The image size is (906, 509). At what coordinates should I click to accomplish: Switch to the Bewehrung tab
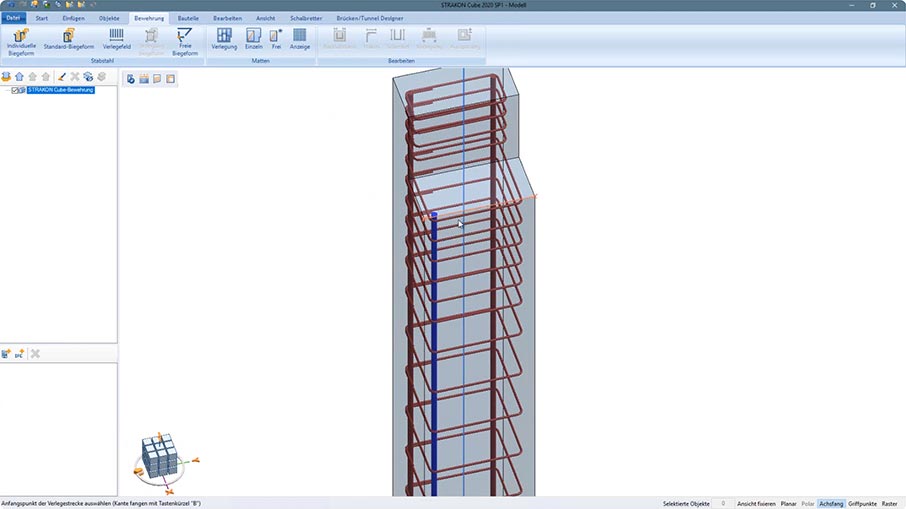[x=149, y=18]
